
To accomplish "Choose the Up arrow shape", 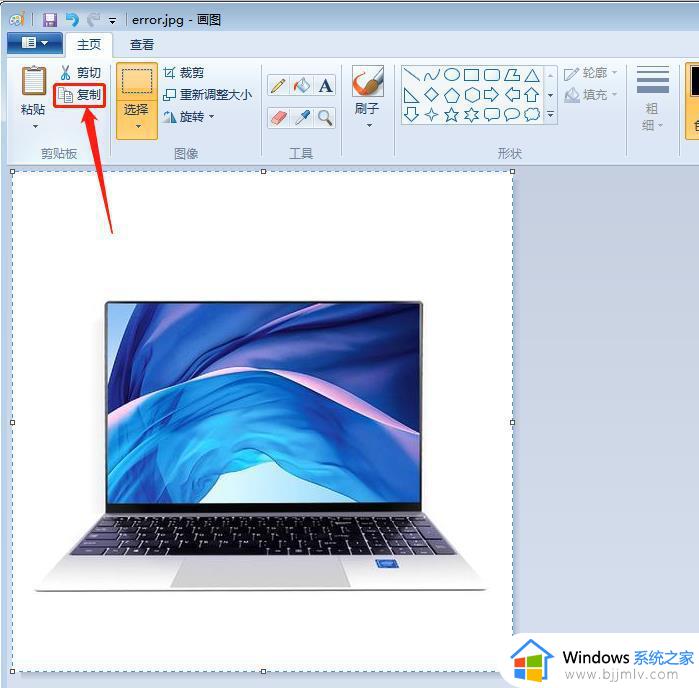I will [x=532, y=95].
